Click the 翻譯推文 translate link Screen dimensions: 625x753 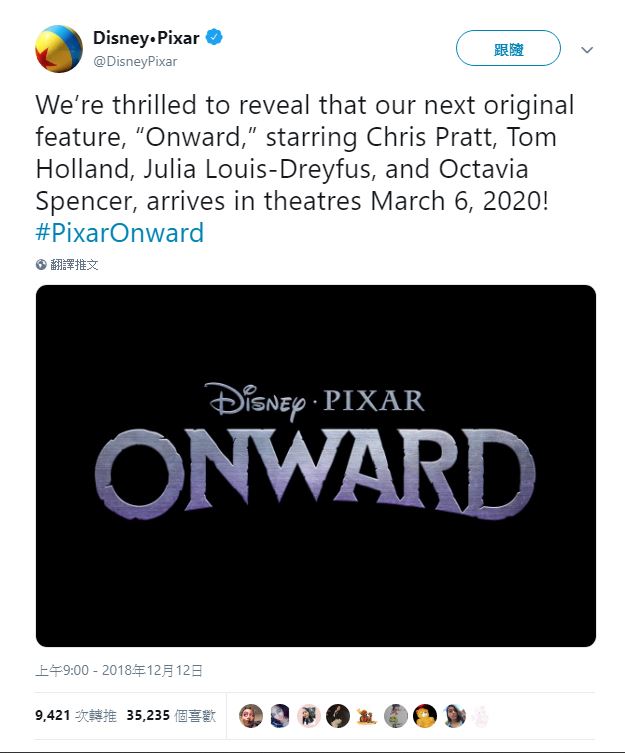click(x=75, y=265)
